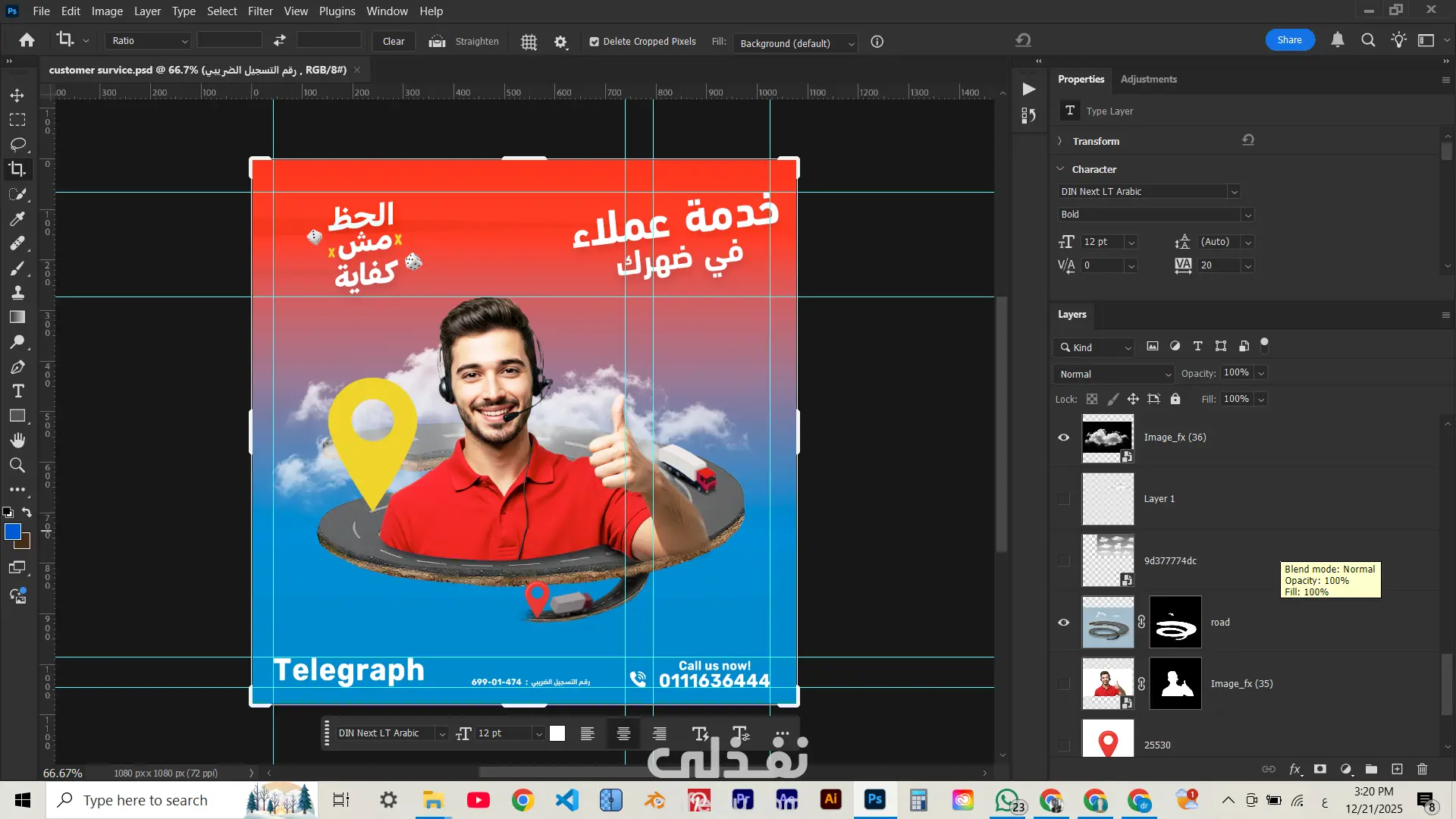Select the Horizontal Type tool
Image resolution: width=1456 pixels, height=819 pixels.
[17, 391]
